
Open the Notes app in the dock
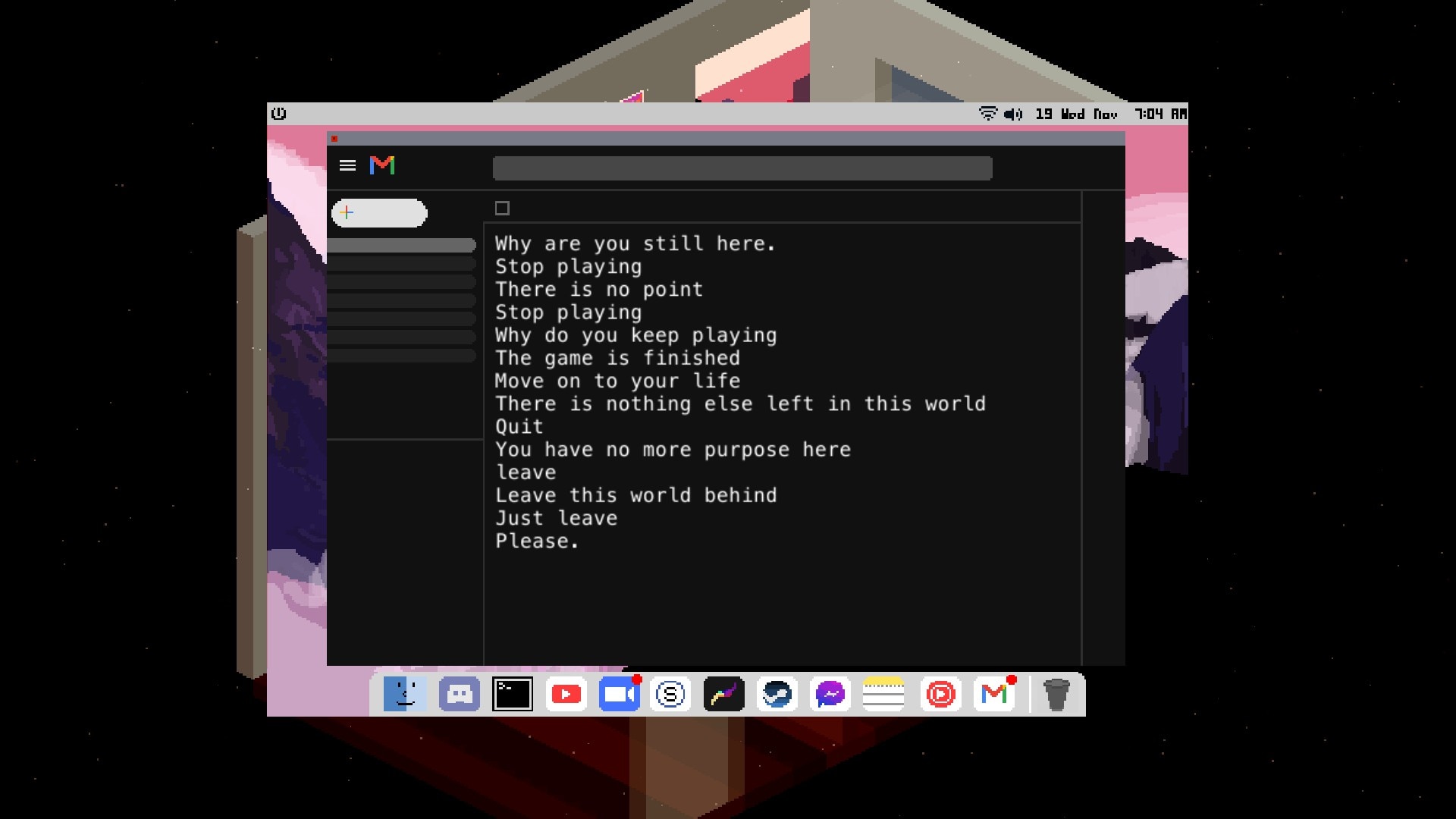[x=883, y=694]
